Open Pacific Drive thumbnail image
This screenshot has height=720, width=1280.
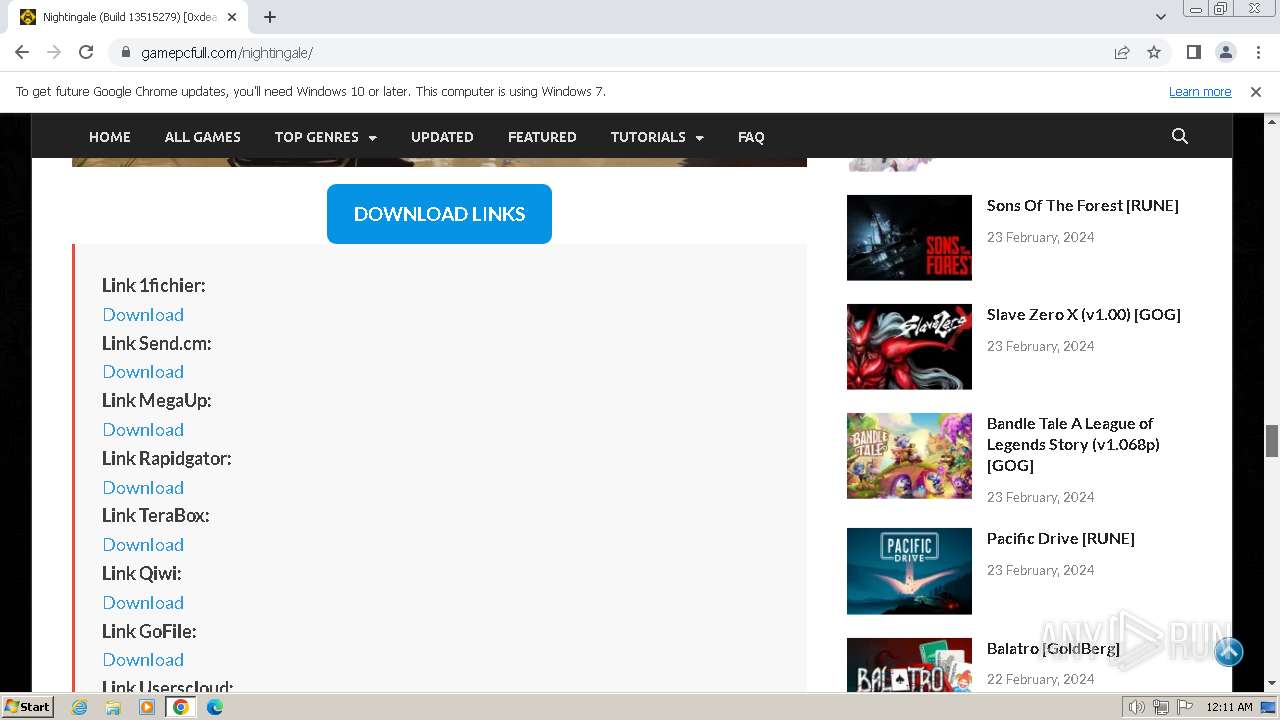(909, 571)
